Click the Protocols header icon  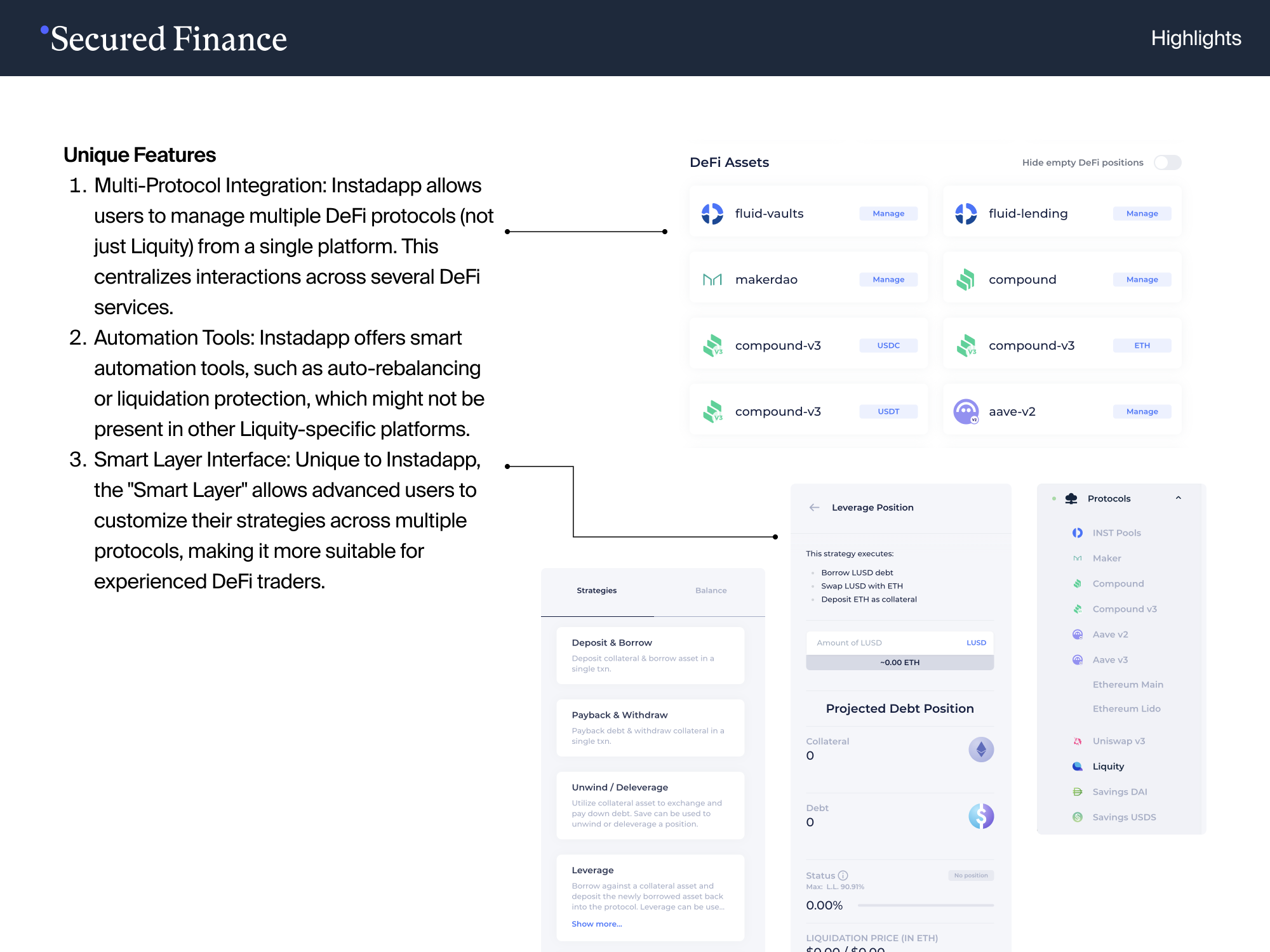pos(1071,499)
